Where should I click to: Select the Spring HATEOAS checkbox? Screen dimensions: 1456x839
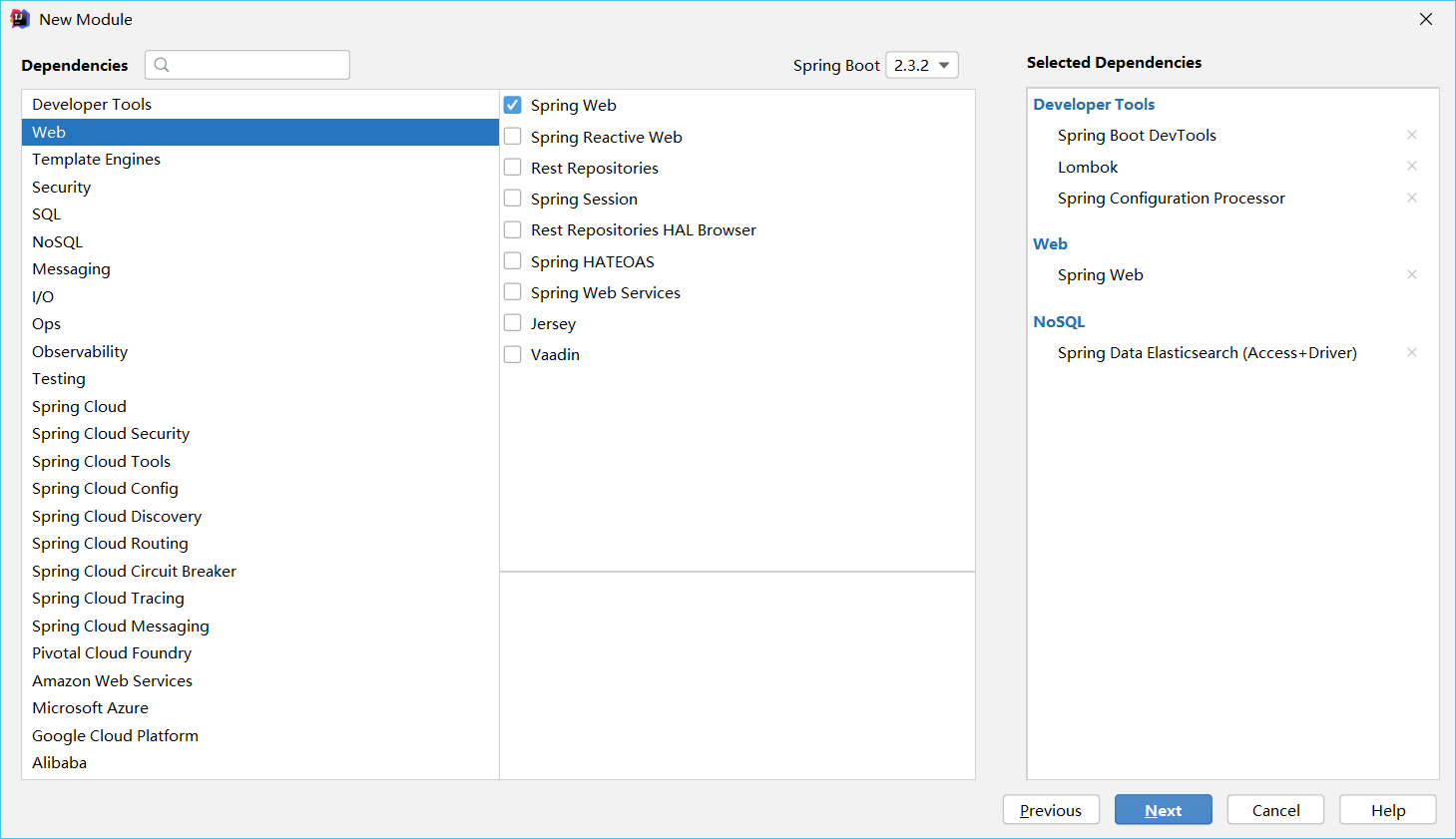[x=513, y=260]
